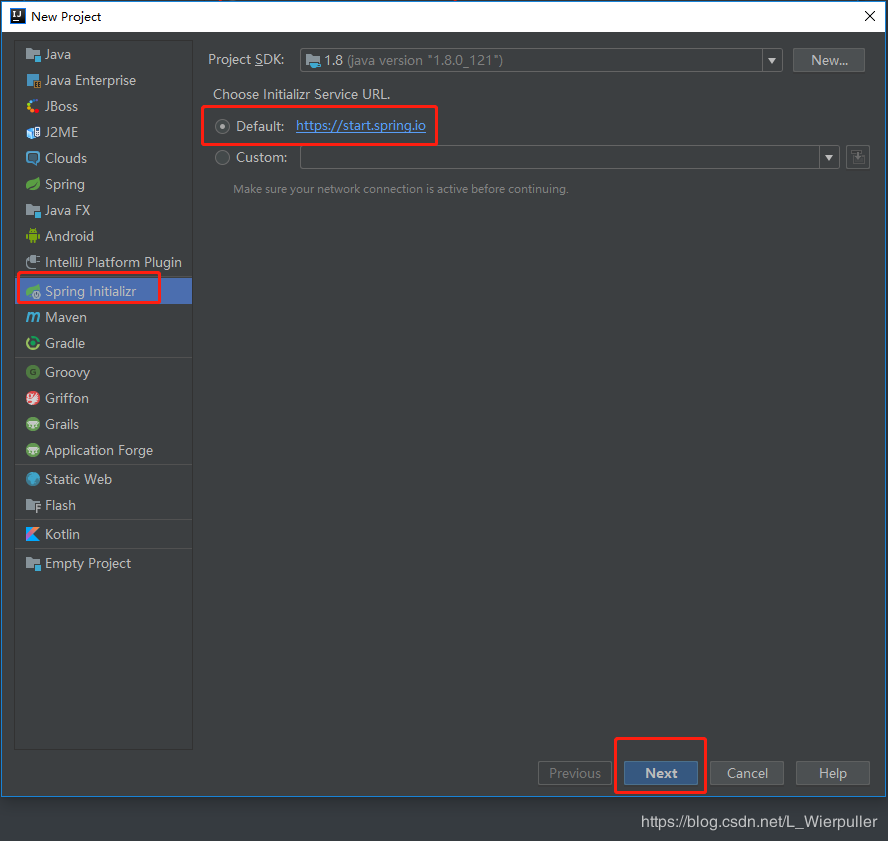
Task: Choose Empty Project type
Action: pos(104,563)
